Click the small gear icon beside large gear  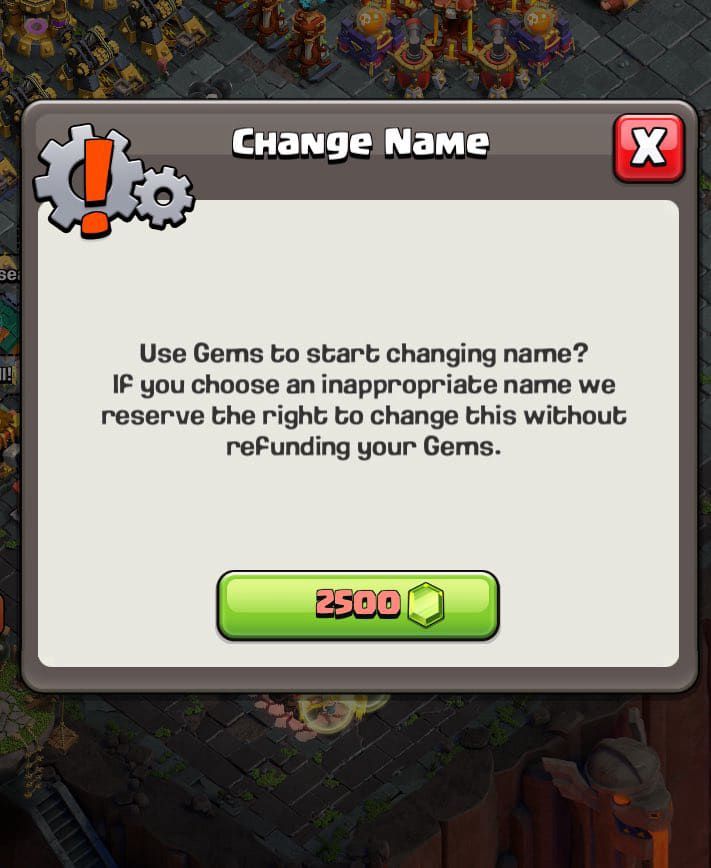click(x=164, y=197)
